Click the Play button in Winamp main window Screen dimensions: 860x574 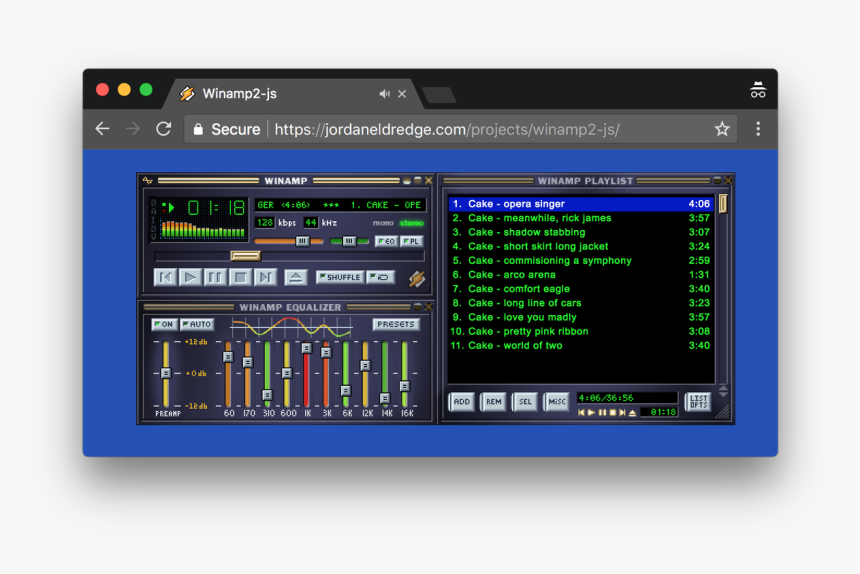[x=190, y=277]
